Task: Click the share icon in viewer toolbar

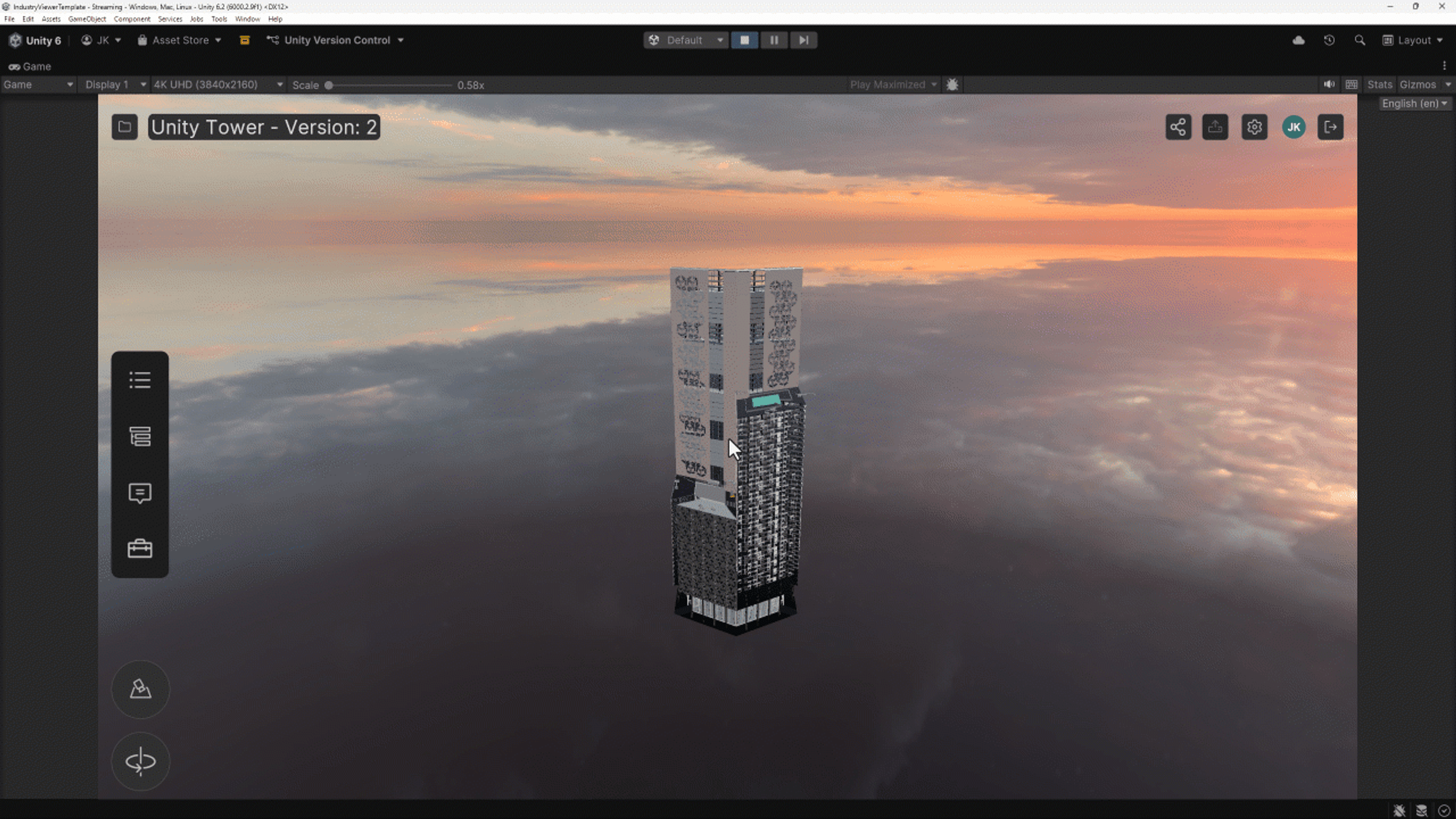Action: click(x=1178, y=127)
